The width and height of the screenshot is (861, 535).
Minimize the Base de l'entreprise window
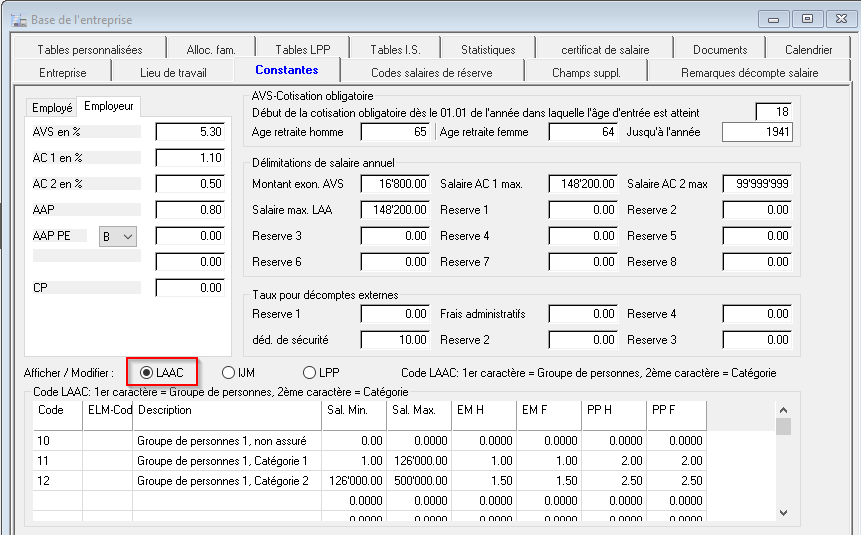(774, 19)
